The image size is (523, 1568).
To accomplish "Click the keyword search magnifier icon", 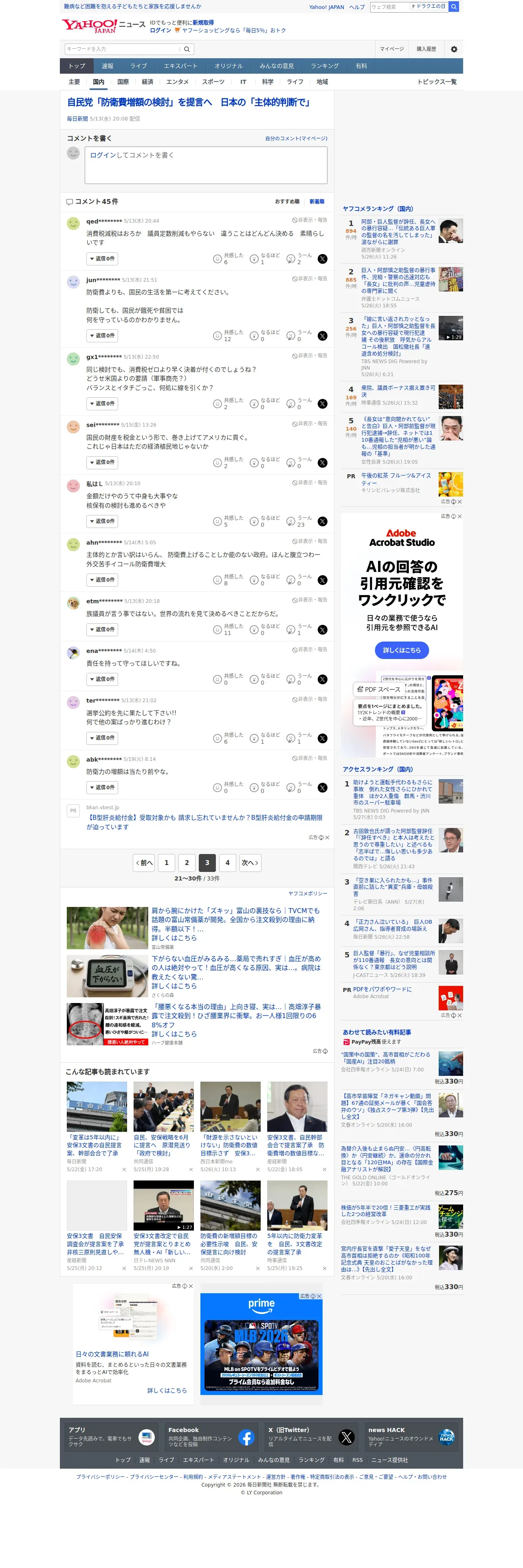I will coord(187,49).
